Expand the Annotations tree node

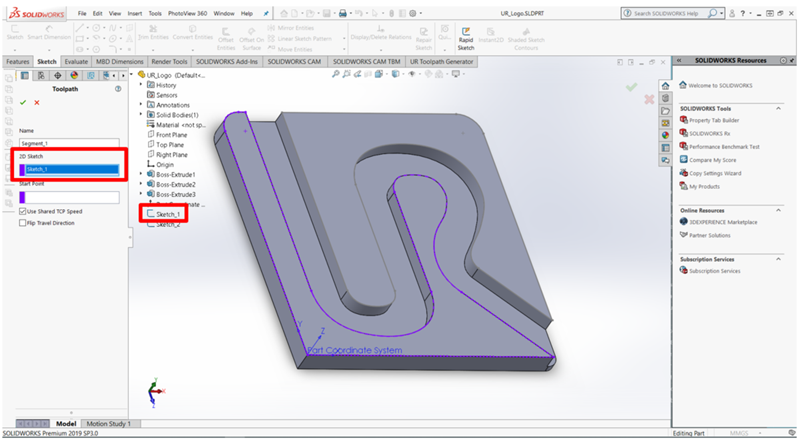click(x=141, y=105)
